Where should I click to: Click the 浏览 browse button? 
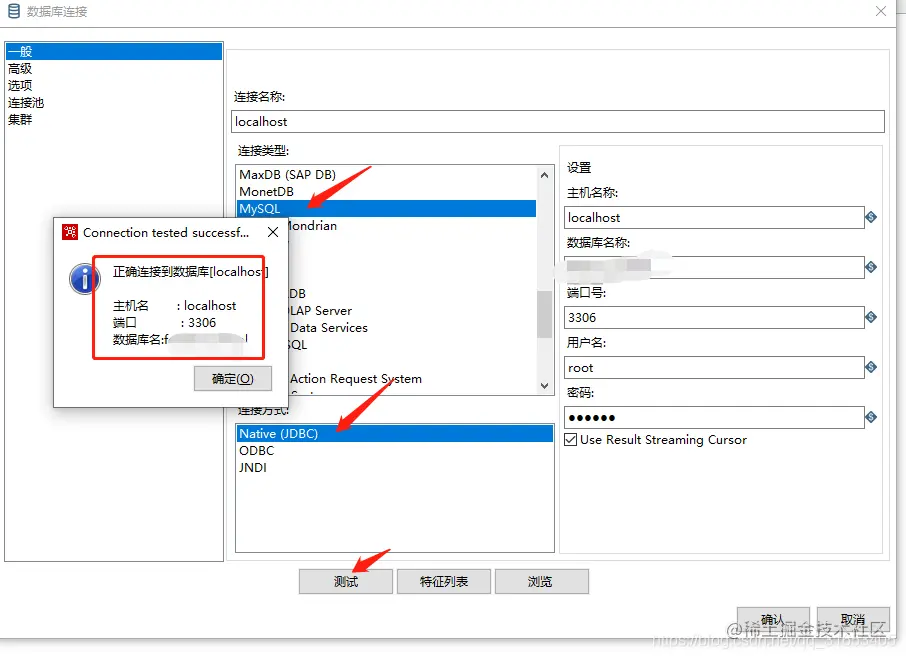click(x=541, y=582)
